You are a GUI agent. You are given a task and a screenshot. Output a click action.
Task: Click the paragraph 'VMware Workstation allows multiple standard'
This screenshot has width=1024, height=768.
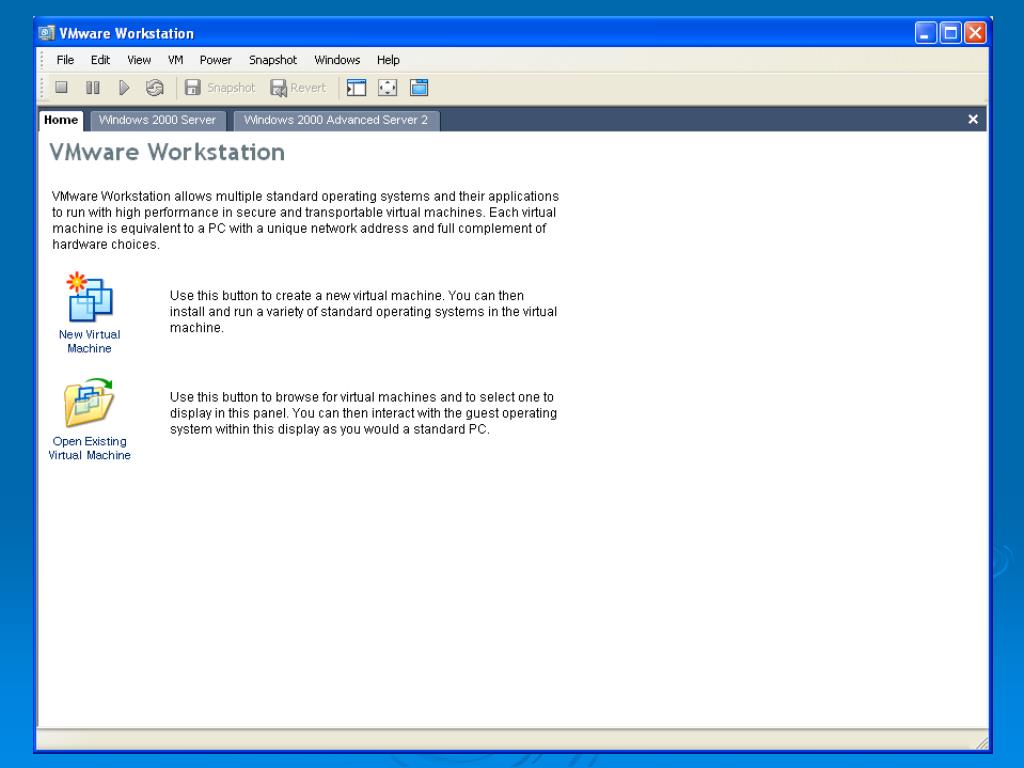pos(306,220)
